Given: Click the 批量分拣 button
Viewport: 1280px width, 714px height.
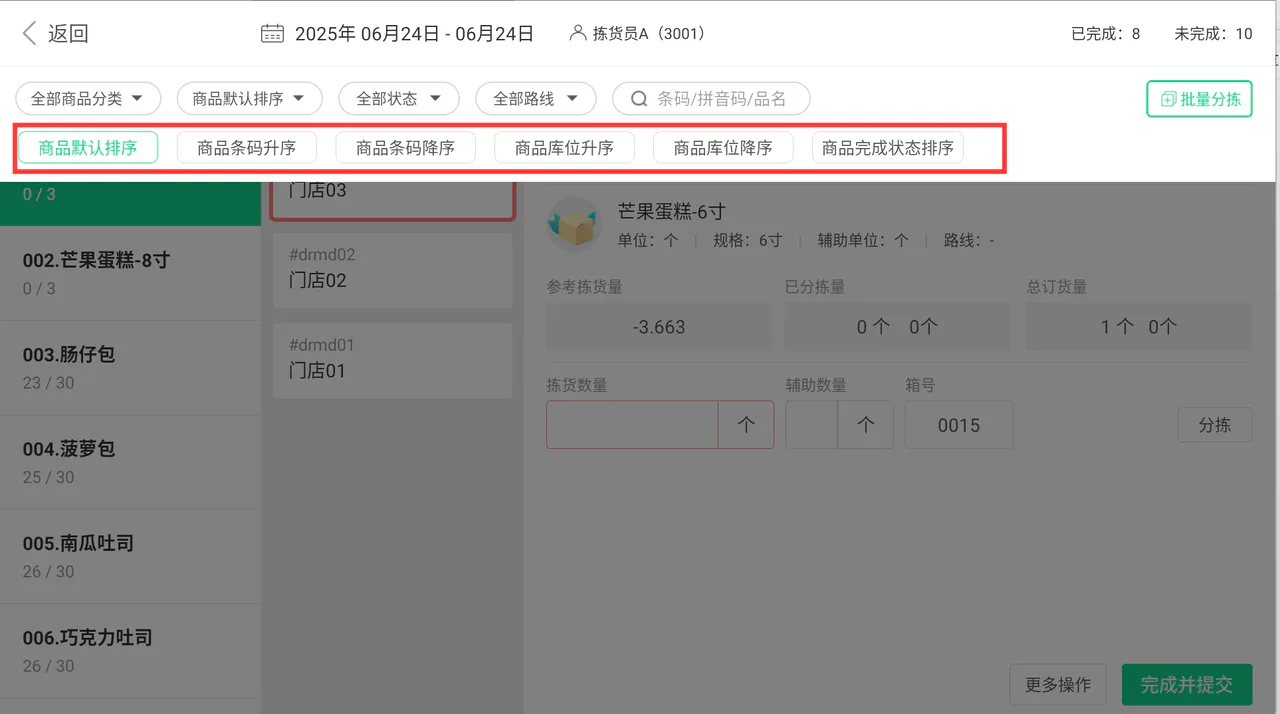Looking at the screenshot, I should (x=1199, y=99).
